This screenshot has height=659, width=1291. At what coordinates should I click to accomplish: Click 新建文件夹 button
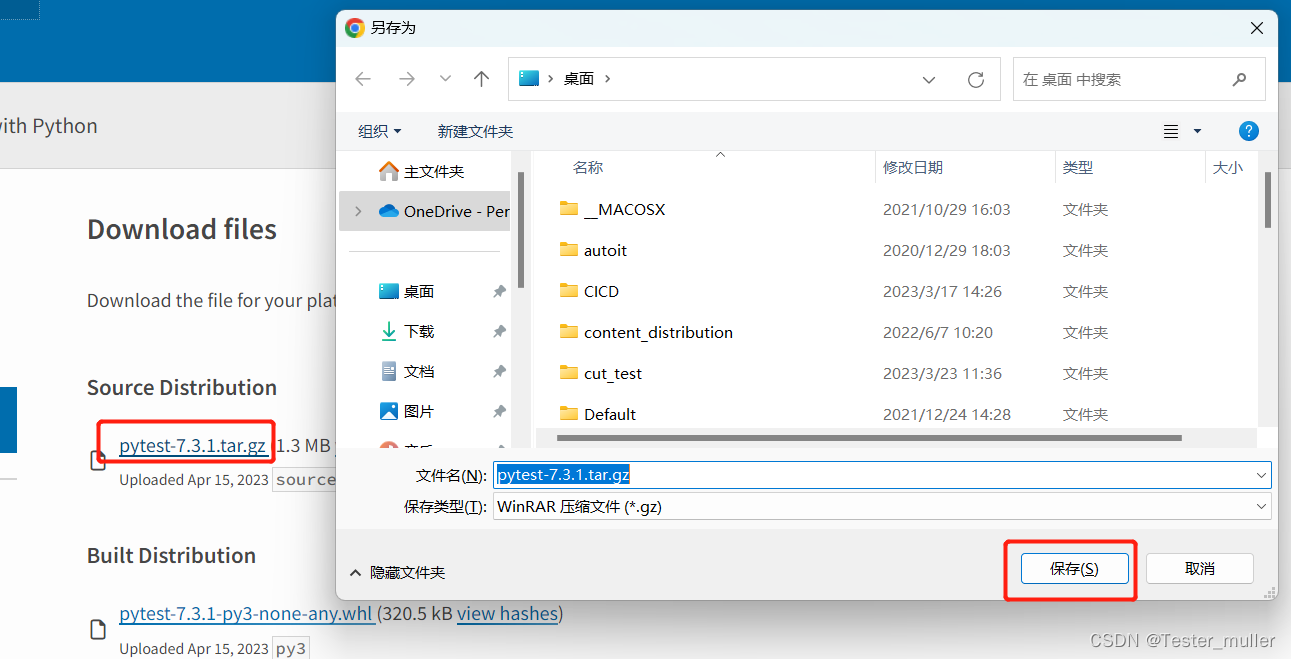point(475,131)
